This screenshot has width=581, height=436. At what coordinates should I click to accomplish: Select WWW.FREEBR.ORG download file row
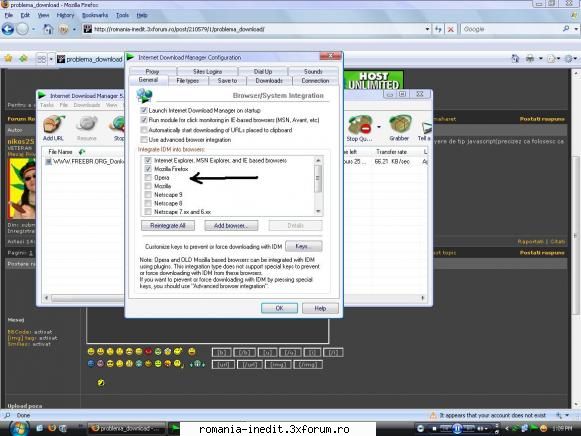point(84,162)
